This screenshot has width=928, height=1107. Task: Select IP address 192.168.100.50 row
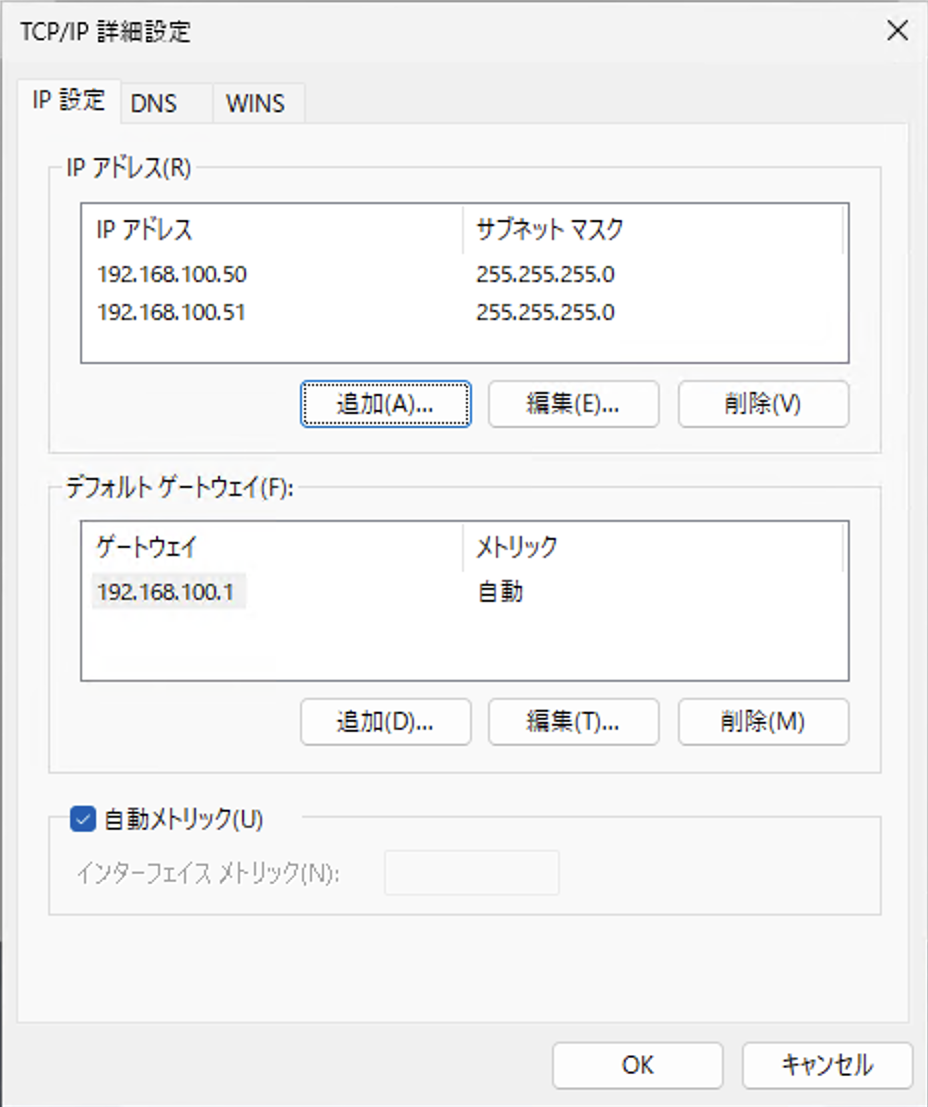[465, 274]
